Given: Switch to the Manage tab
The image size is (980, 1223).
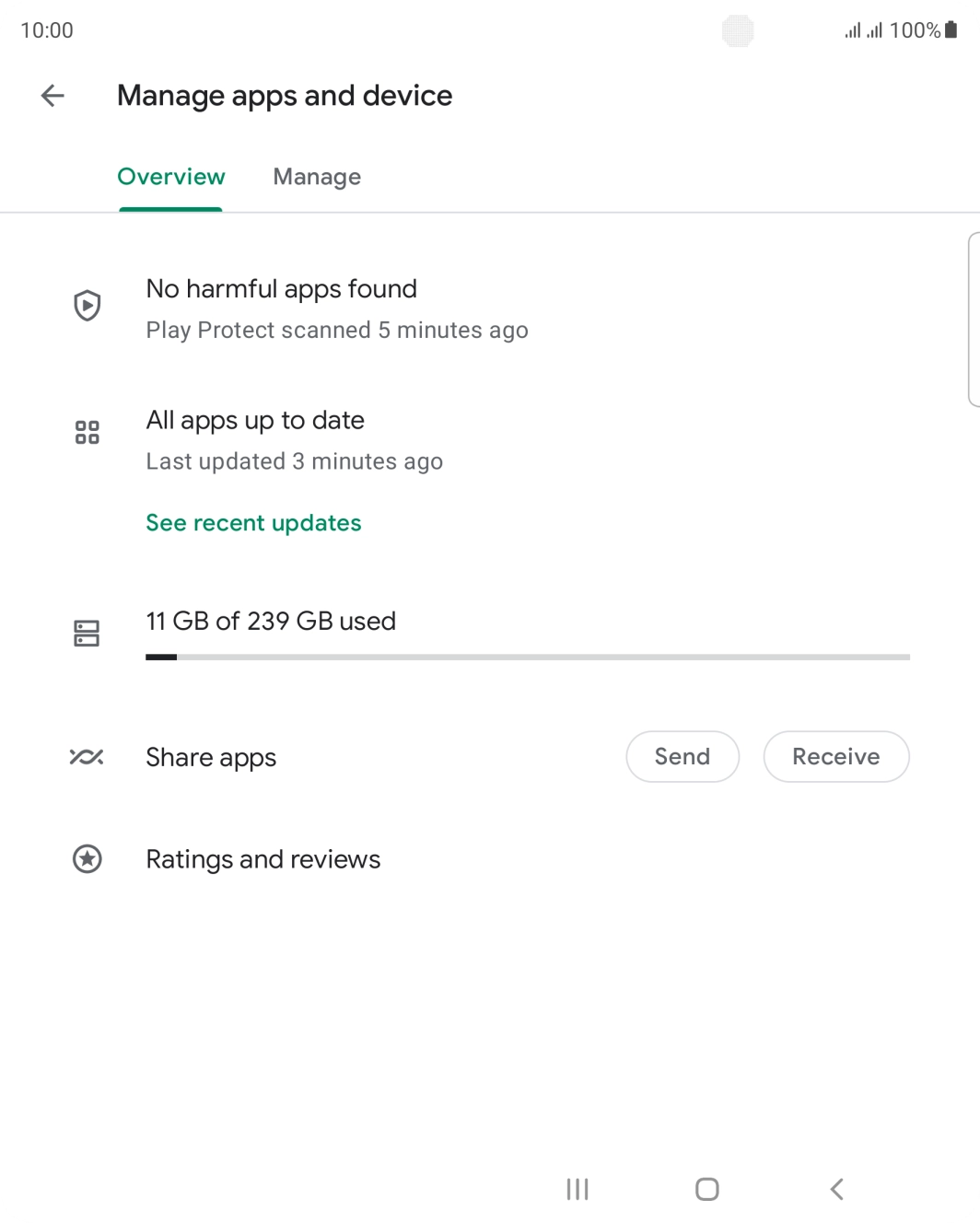Looking at the screenshot, I should [317, 177].
